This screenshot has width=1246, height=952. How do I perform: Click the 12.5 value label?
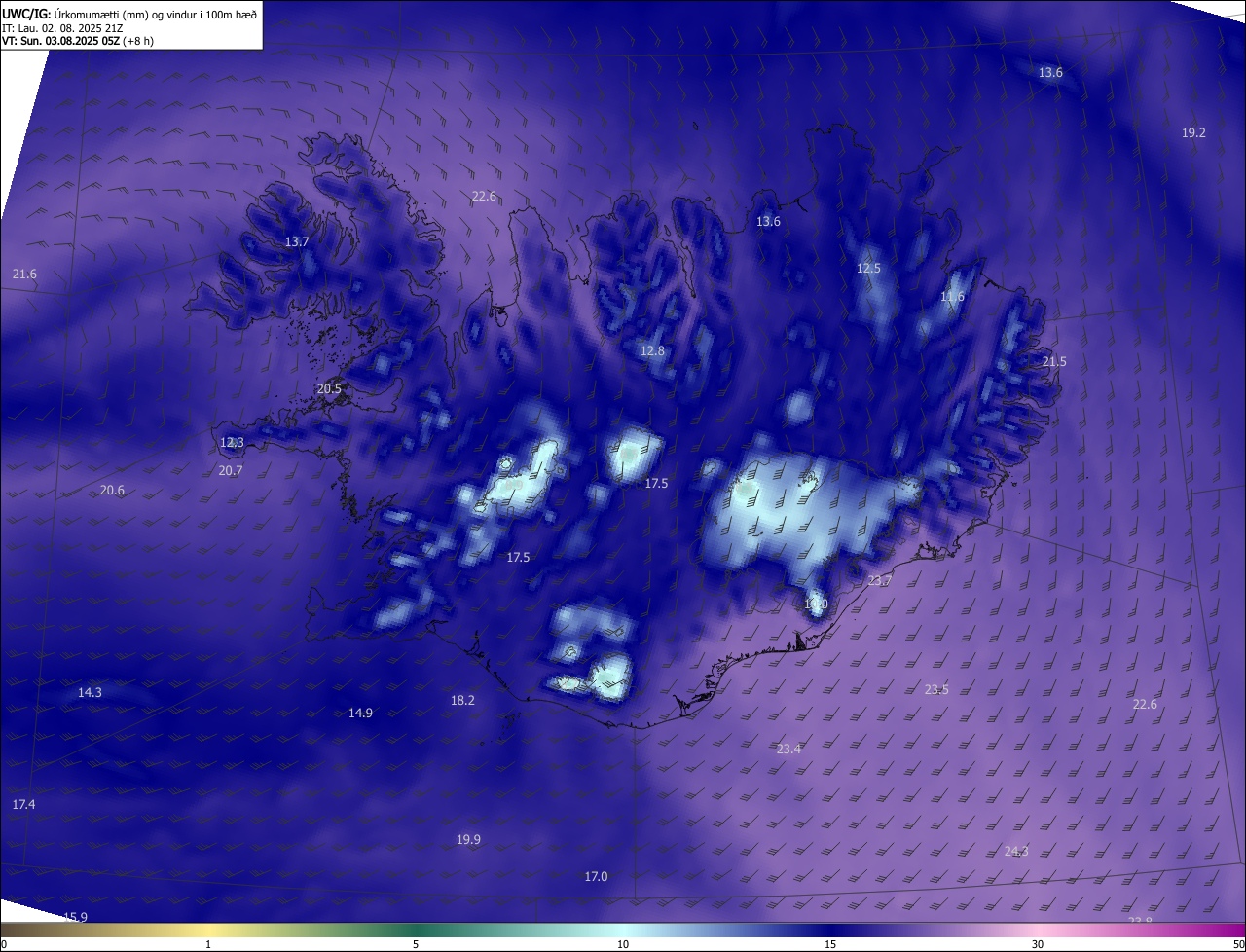point(868,268)
